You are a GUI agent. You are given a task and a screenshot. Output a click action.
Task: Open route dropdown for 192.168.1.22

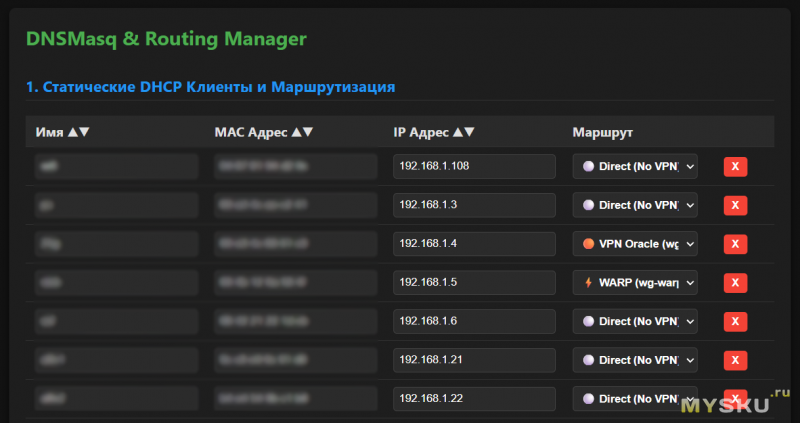tap(635, 399)
